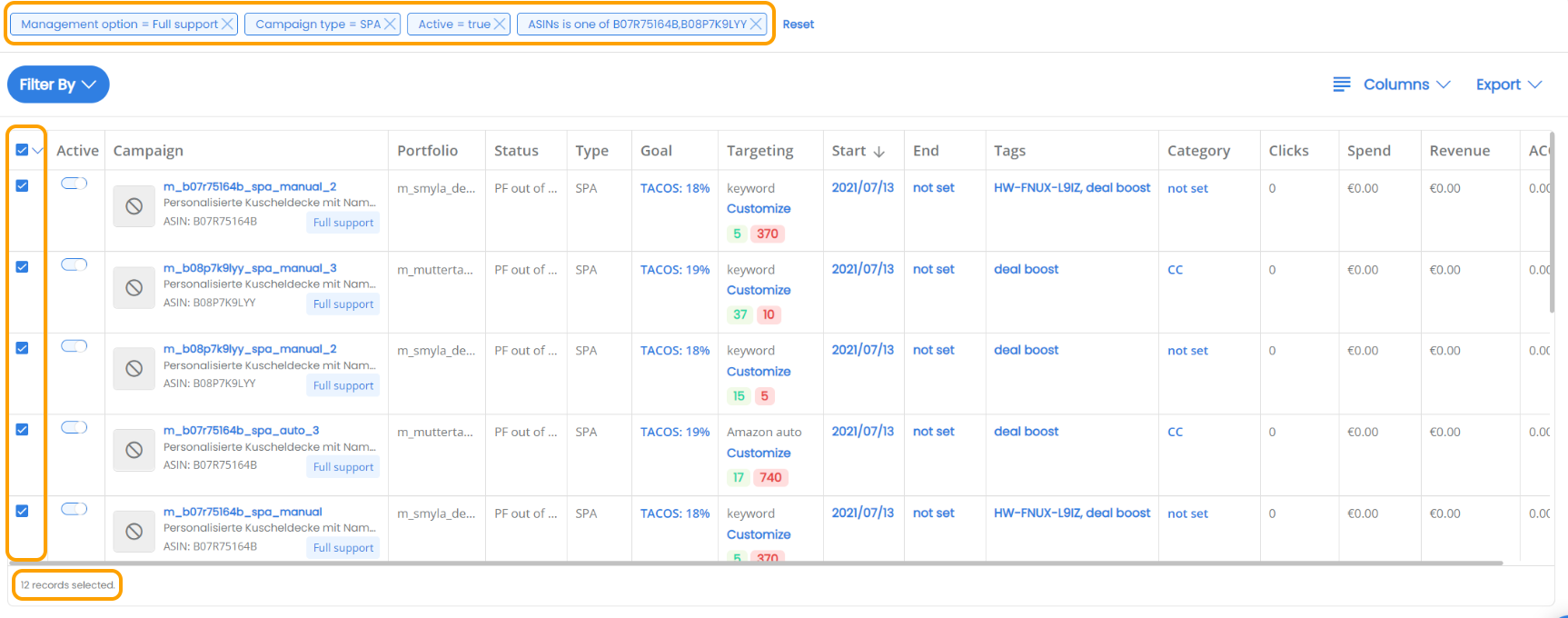Toggle active switch for last row m_b07r75164b_spa_manual

(x=74, y=509)
